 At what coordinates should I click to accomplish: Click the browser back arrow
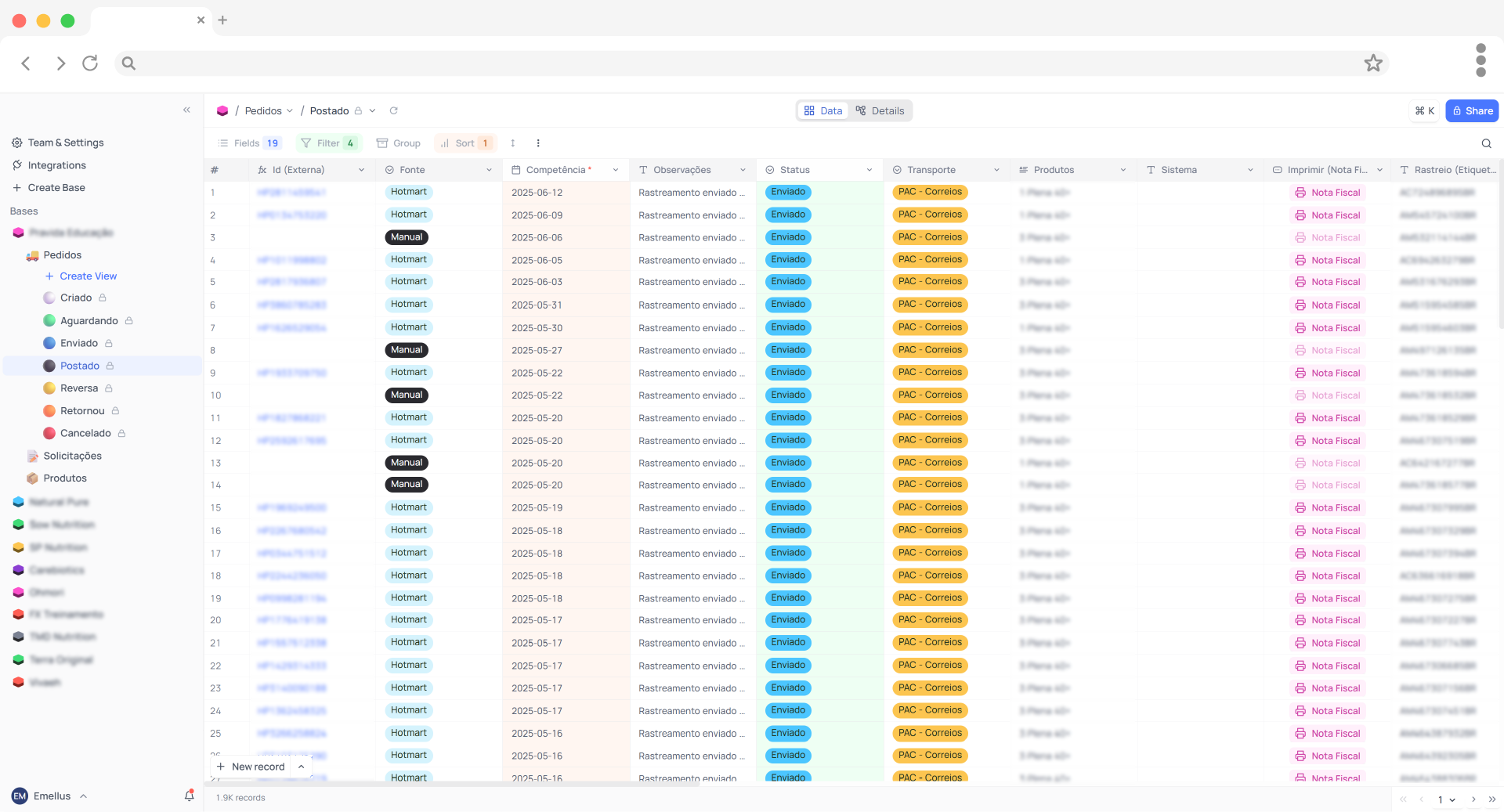[26, 63]
